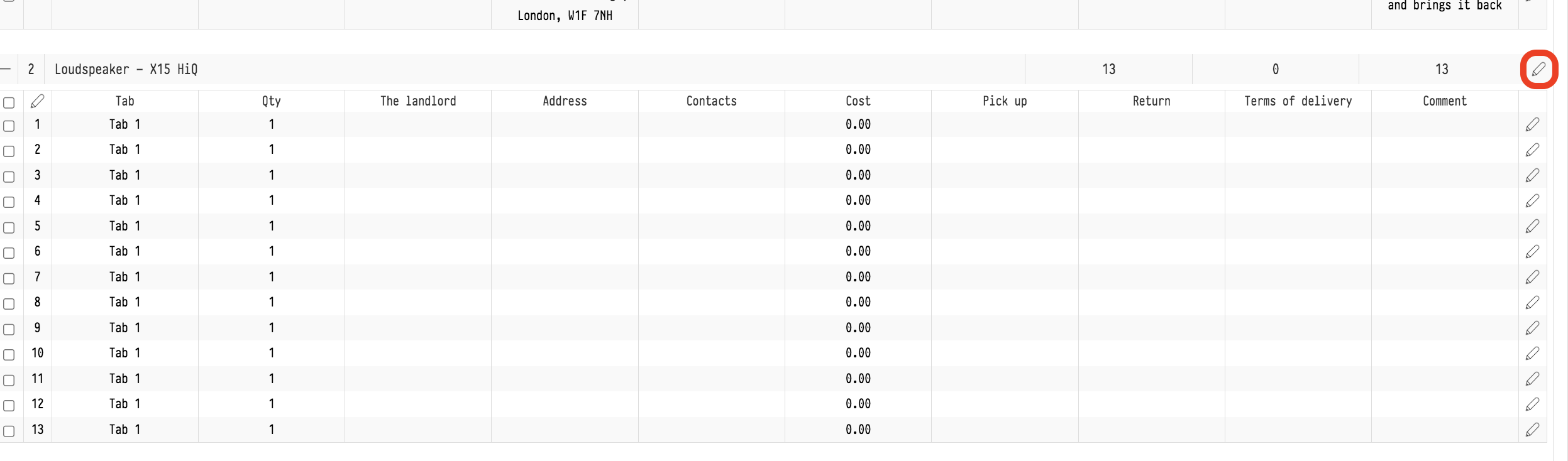Click the Qty column header

[x=271, y=101]
